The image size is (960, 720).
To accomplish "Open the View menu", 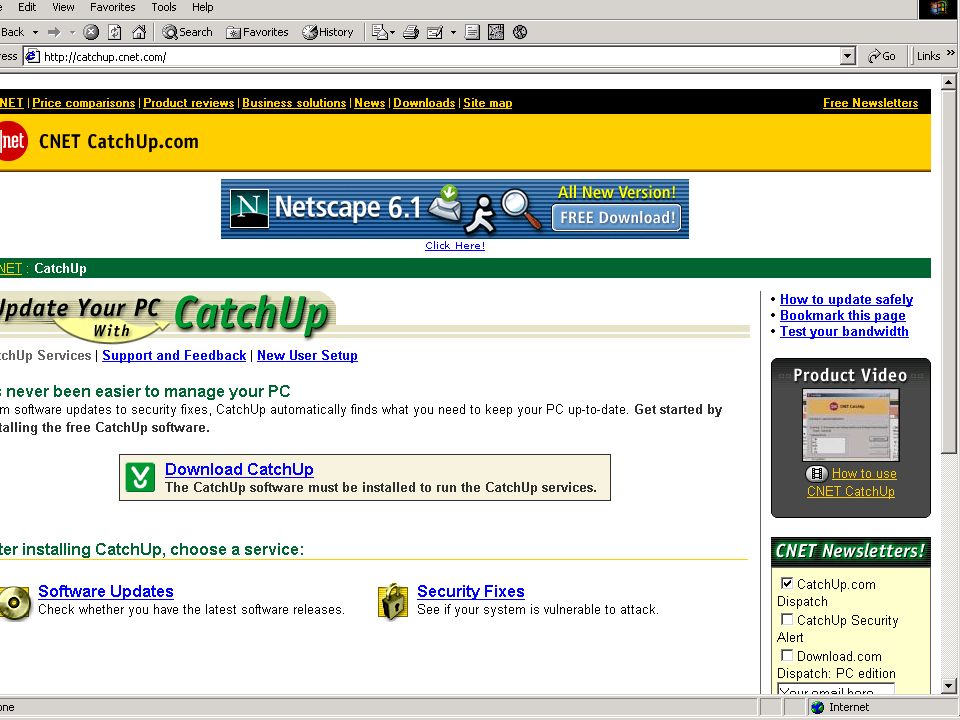I will (x=63, y=7).
